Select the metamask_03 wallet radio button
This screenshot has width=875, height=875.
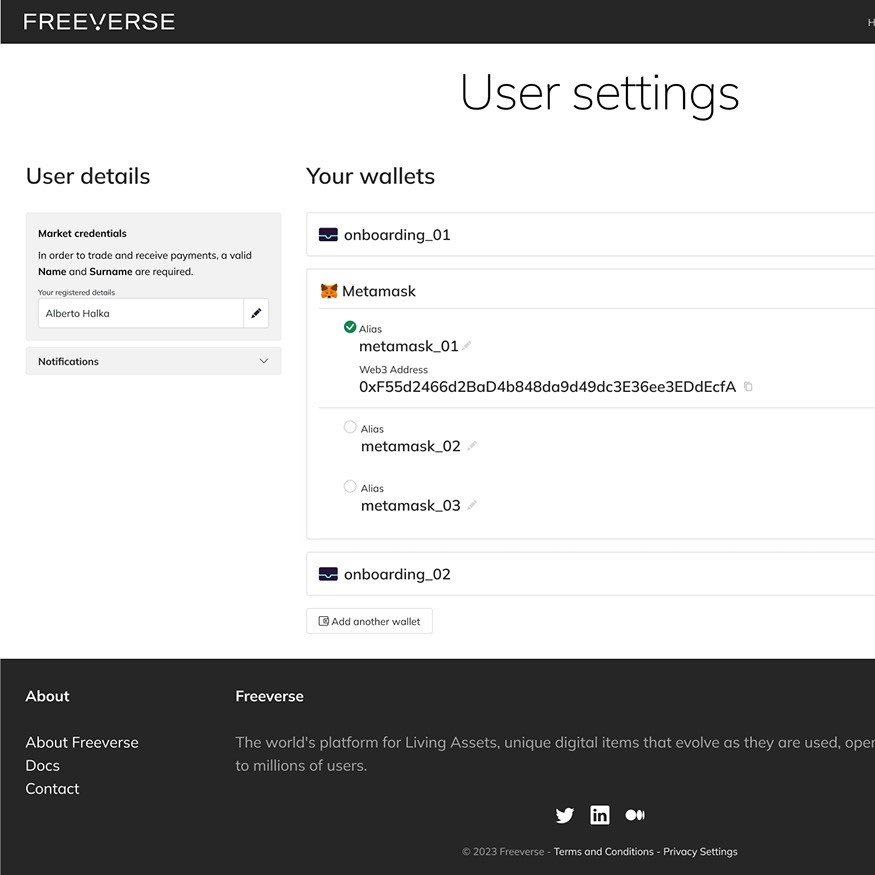pos(350,487)
